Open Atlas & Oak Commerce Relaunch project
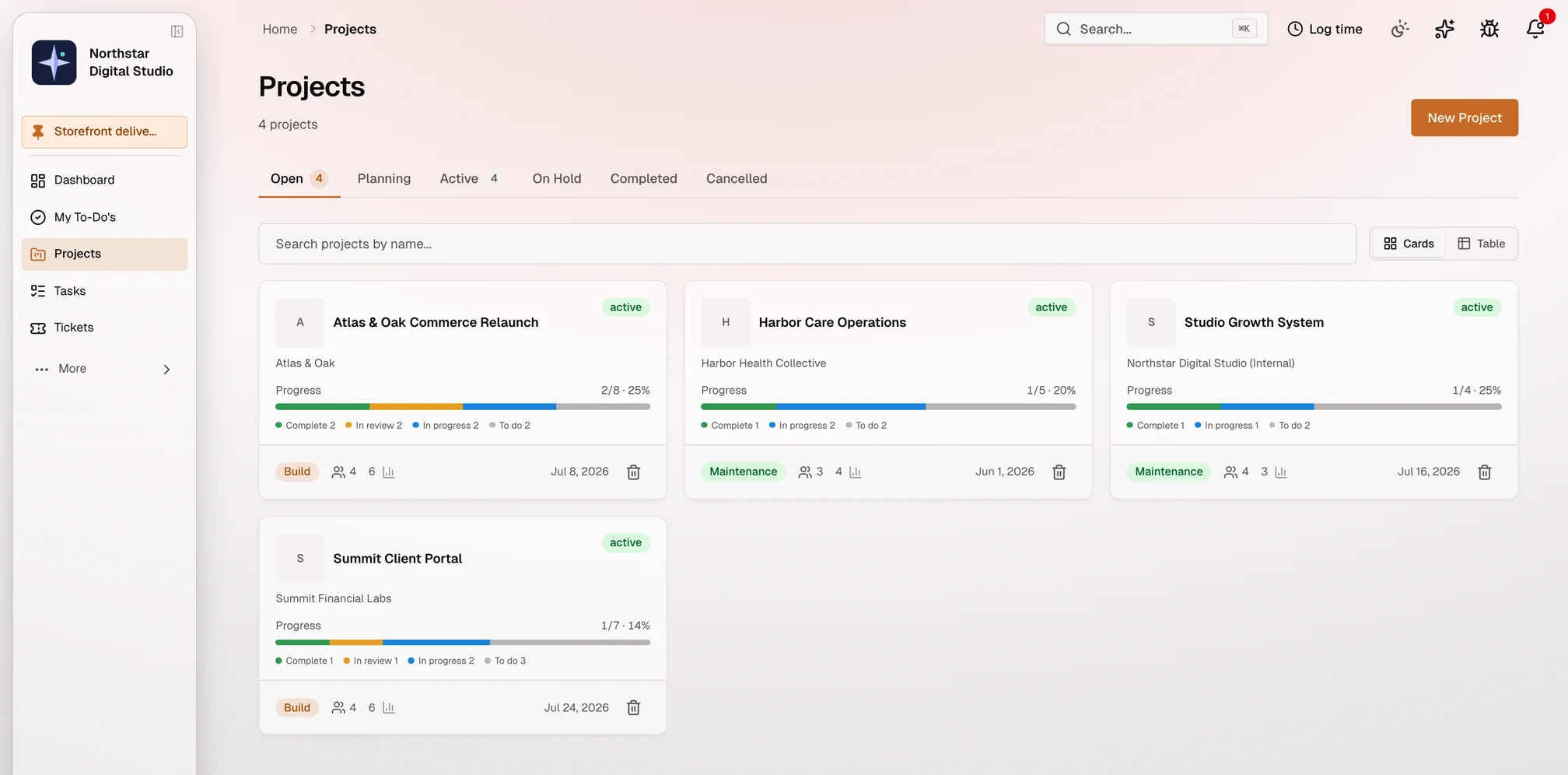The image size is (1568, 775). point(436,322)
